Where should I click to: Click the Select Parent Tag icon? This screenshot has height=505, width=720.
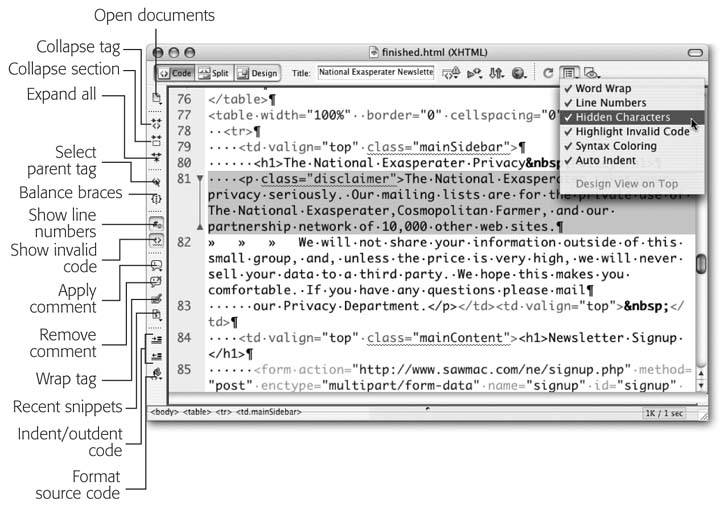click(x=157, y=182)
